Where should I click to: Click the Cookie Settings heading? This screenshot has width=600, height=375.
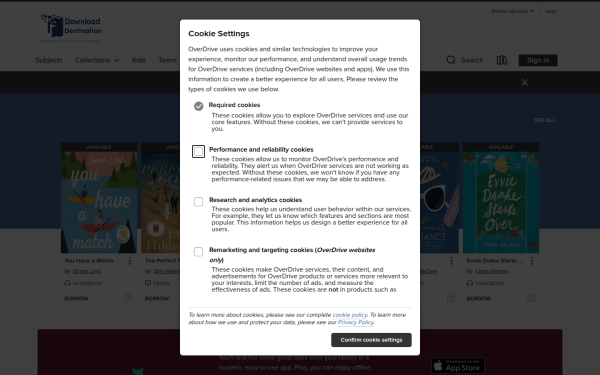pos(218,34)
